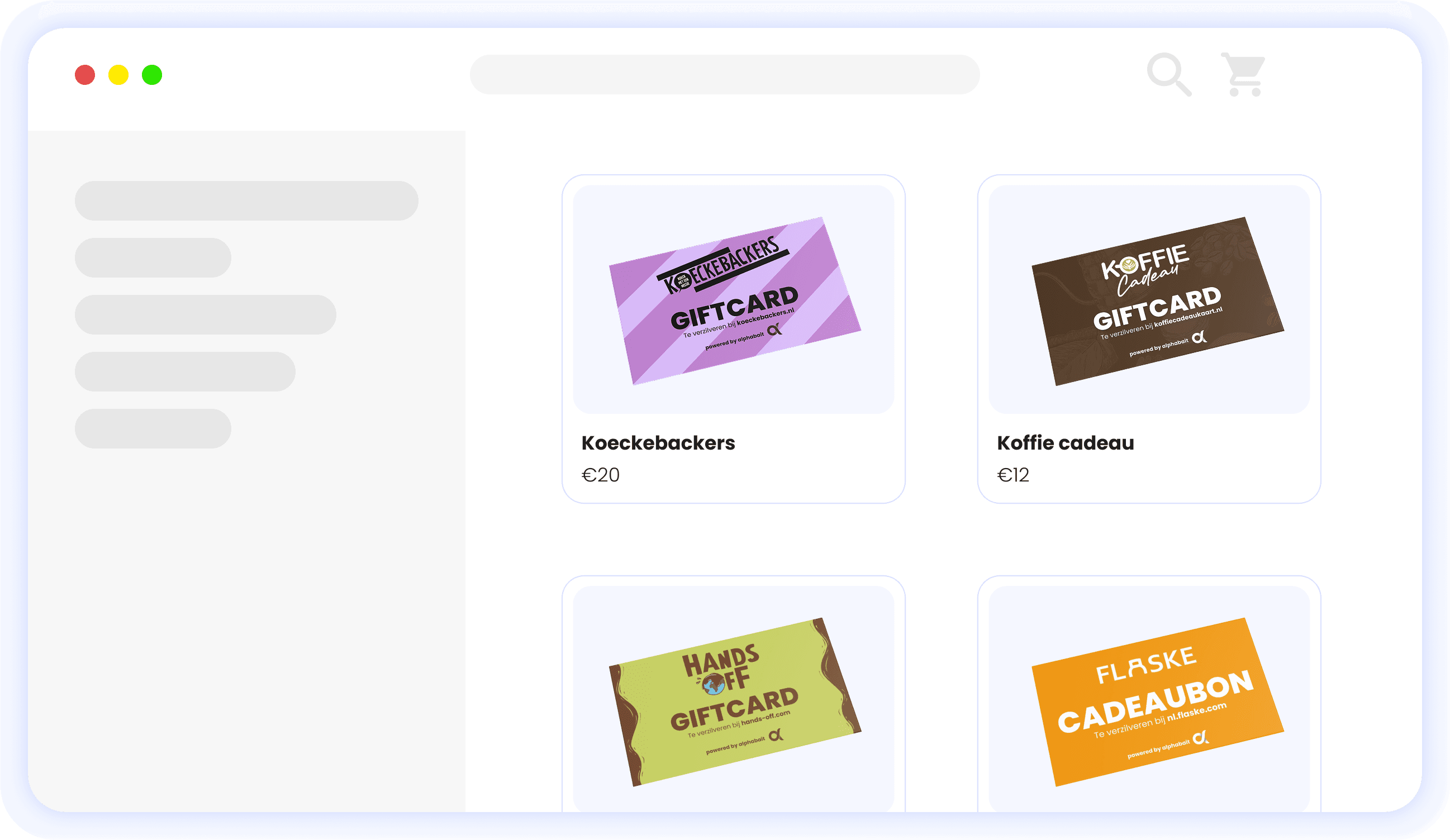Click the green window dot
Screen dimensions: 1450x840
tap(152, 75)
